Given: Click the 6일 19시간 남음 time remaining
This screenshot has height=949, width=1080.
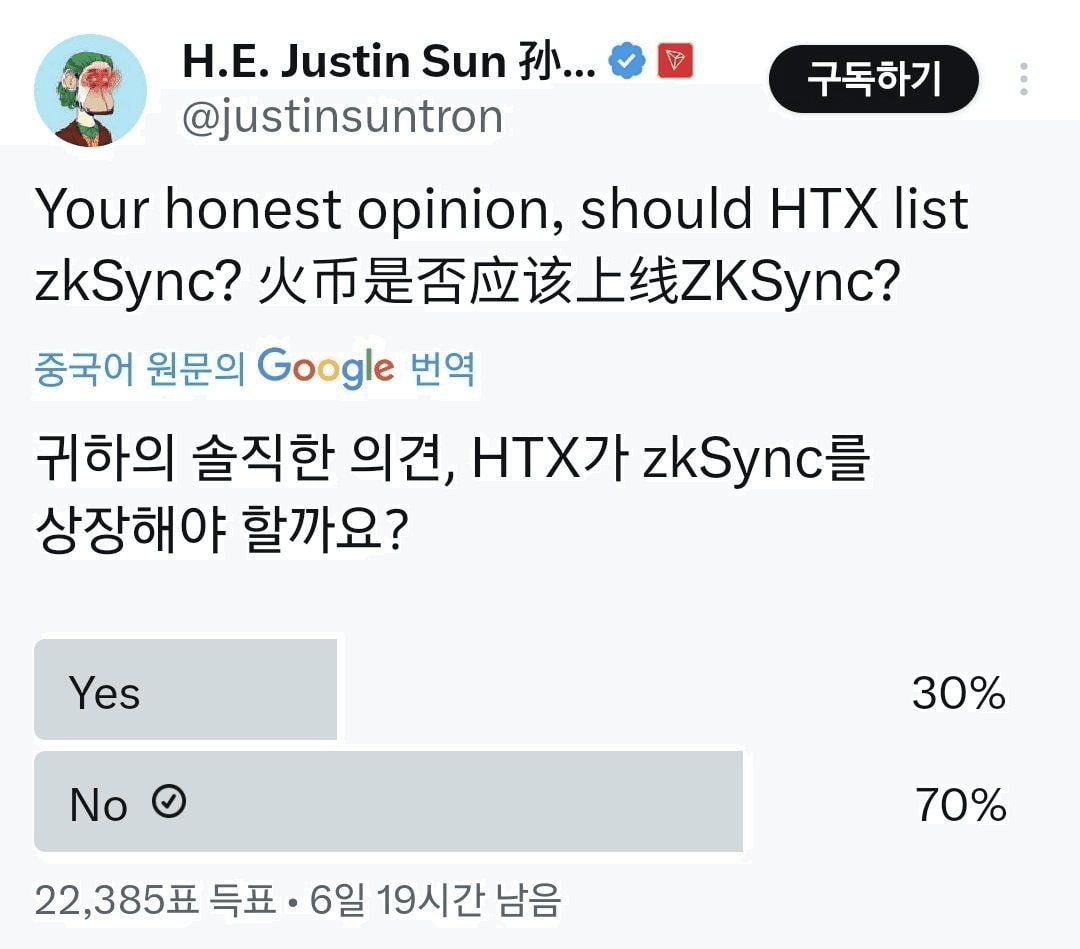Looking at the screenshot, I should pos(435,900).
